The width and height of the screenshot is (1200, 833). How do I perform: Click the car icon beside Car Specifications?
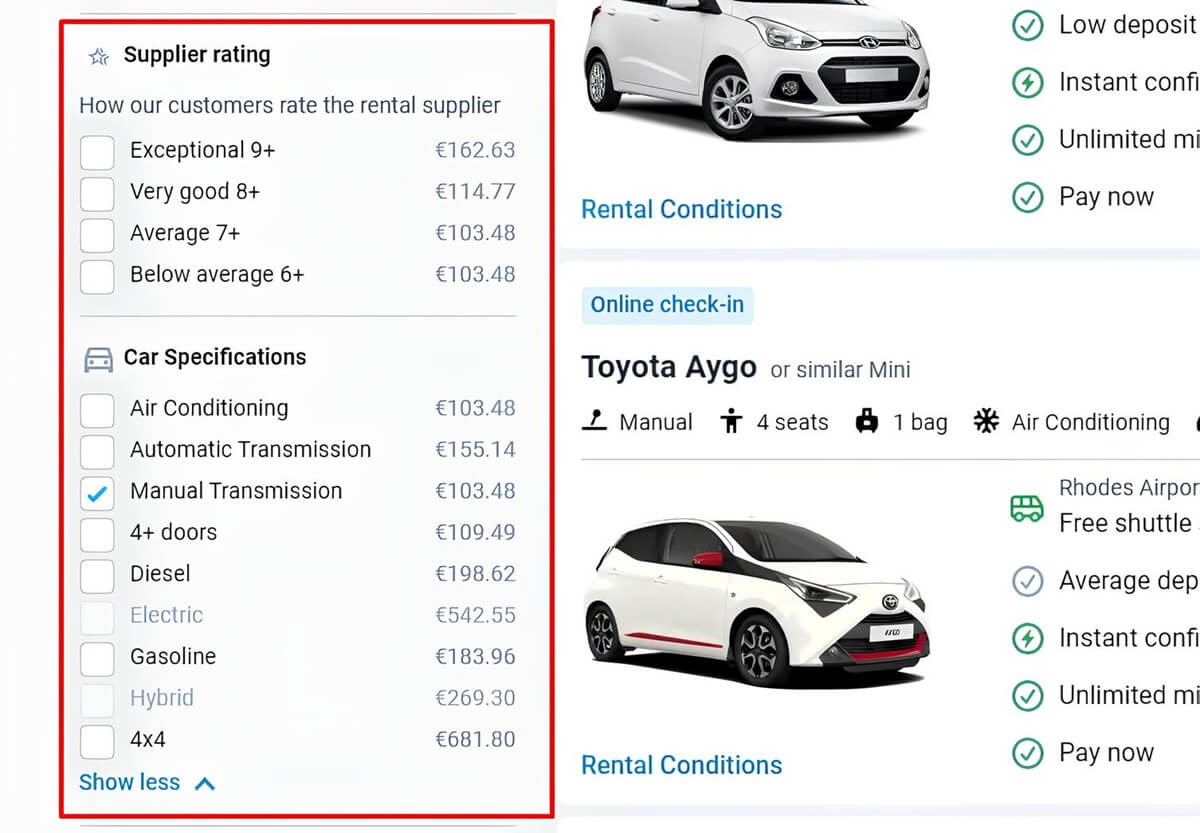click(x=98, y=359)
